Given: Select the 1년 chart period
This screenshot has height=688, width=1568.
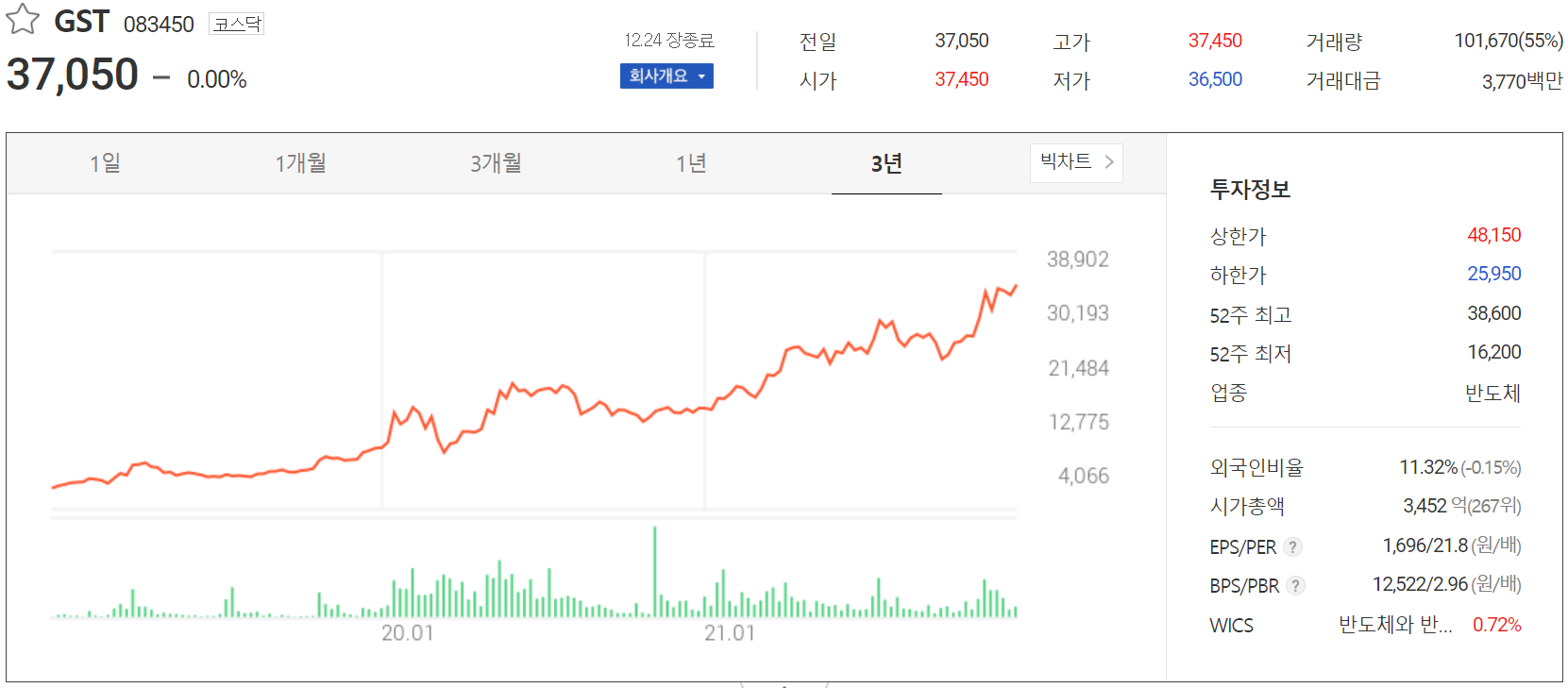Looking at the screenshot, I should 691,162.
